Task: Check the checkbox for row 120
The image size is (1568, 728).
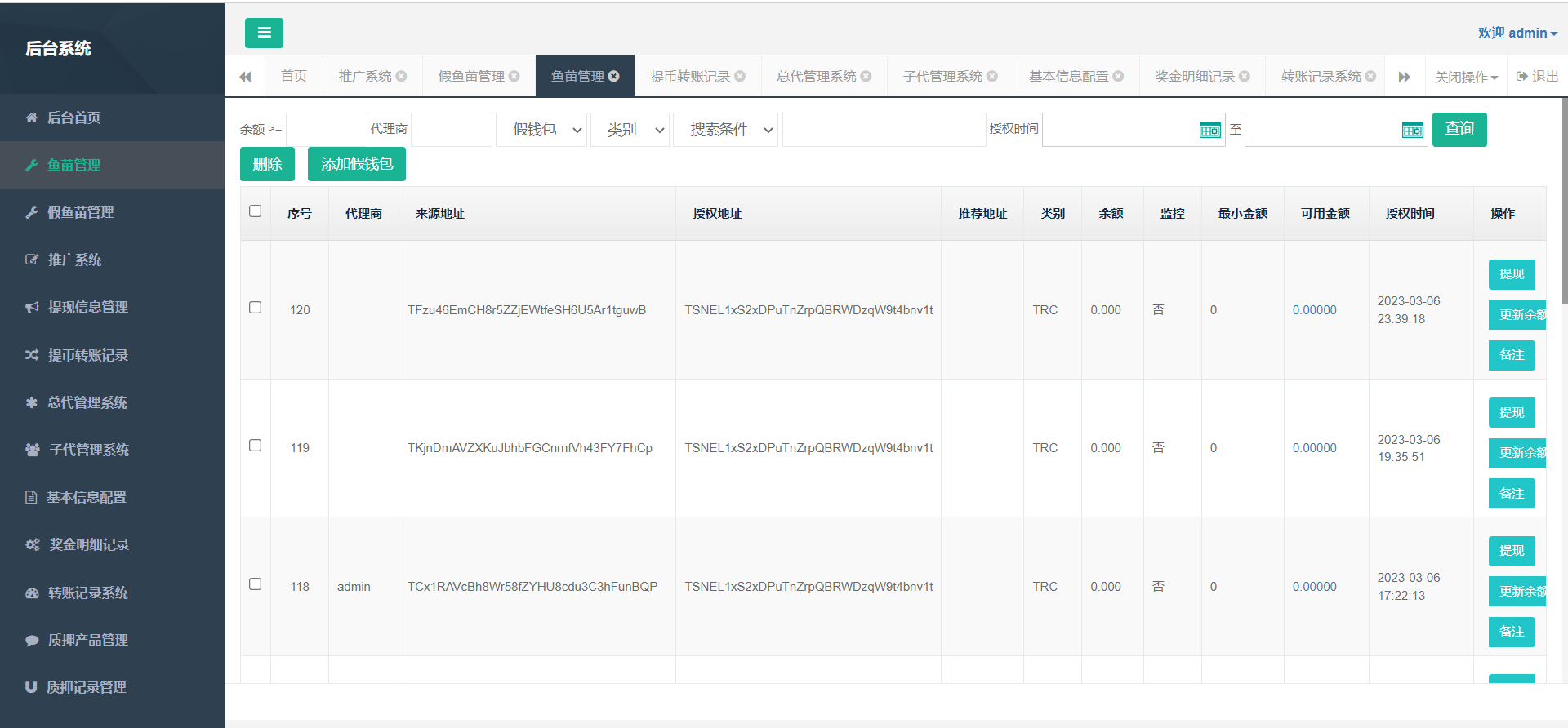Action: coord(255,308)
